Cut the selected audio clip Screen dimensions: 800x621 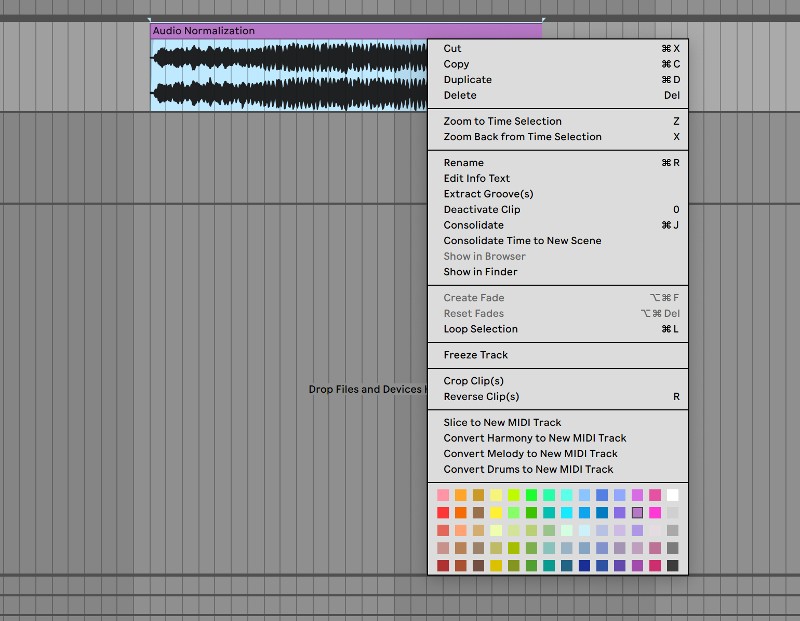click(453, 48)
